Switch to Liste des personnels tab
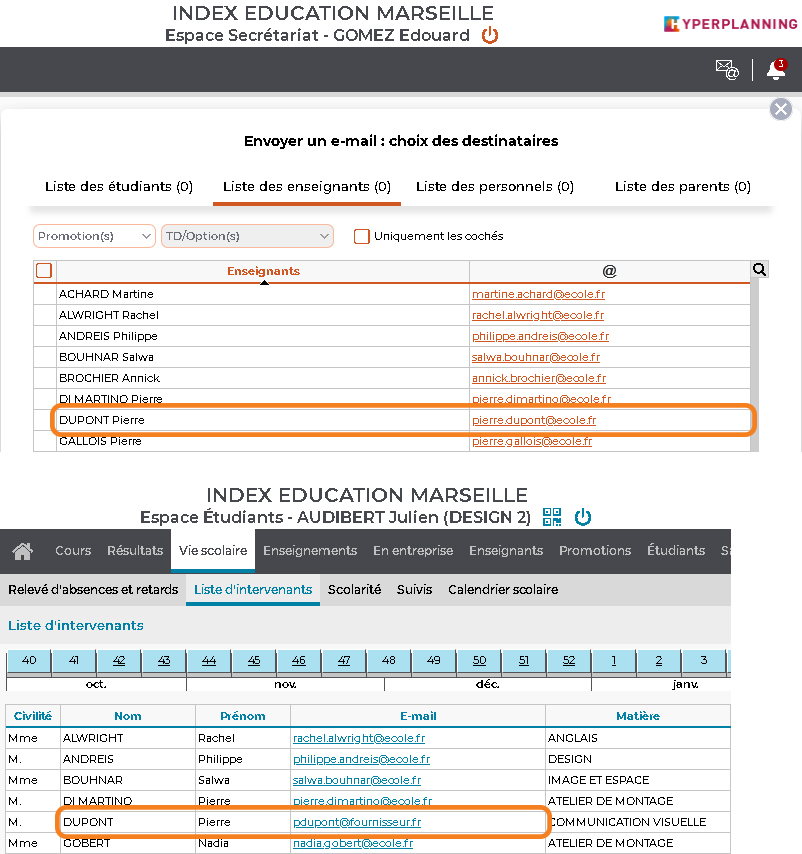The width and height of the screenshot is (802, 854). [494, 187]
